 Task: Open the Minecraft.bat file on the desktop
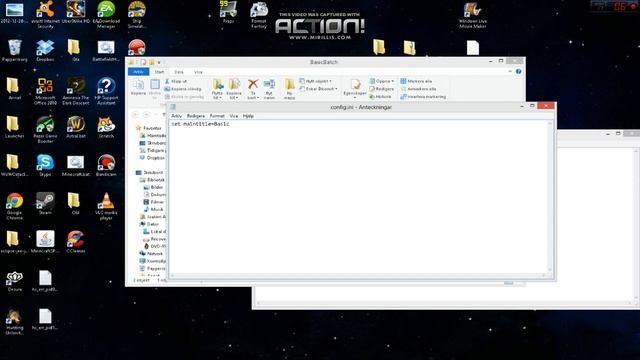coord(76,165)
